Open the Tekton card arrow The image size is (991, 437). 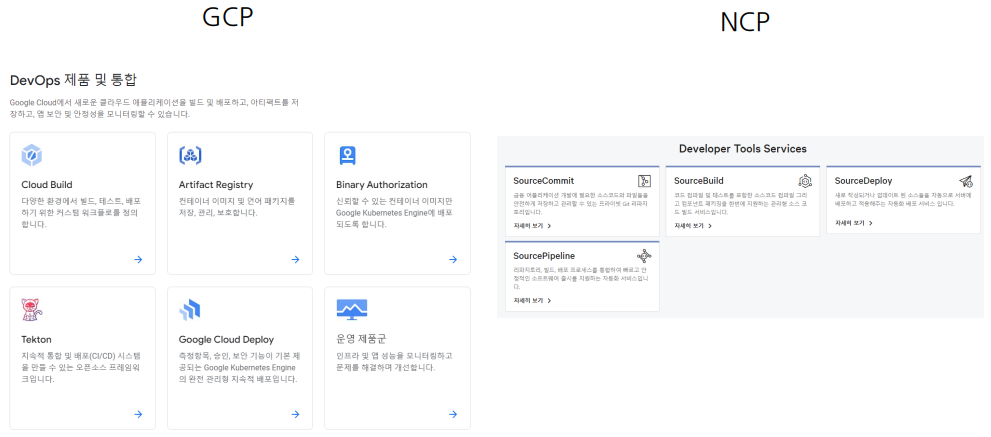[x=138, y=414]
